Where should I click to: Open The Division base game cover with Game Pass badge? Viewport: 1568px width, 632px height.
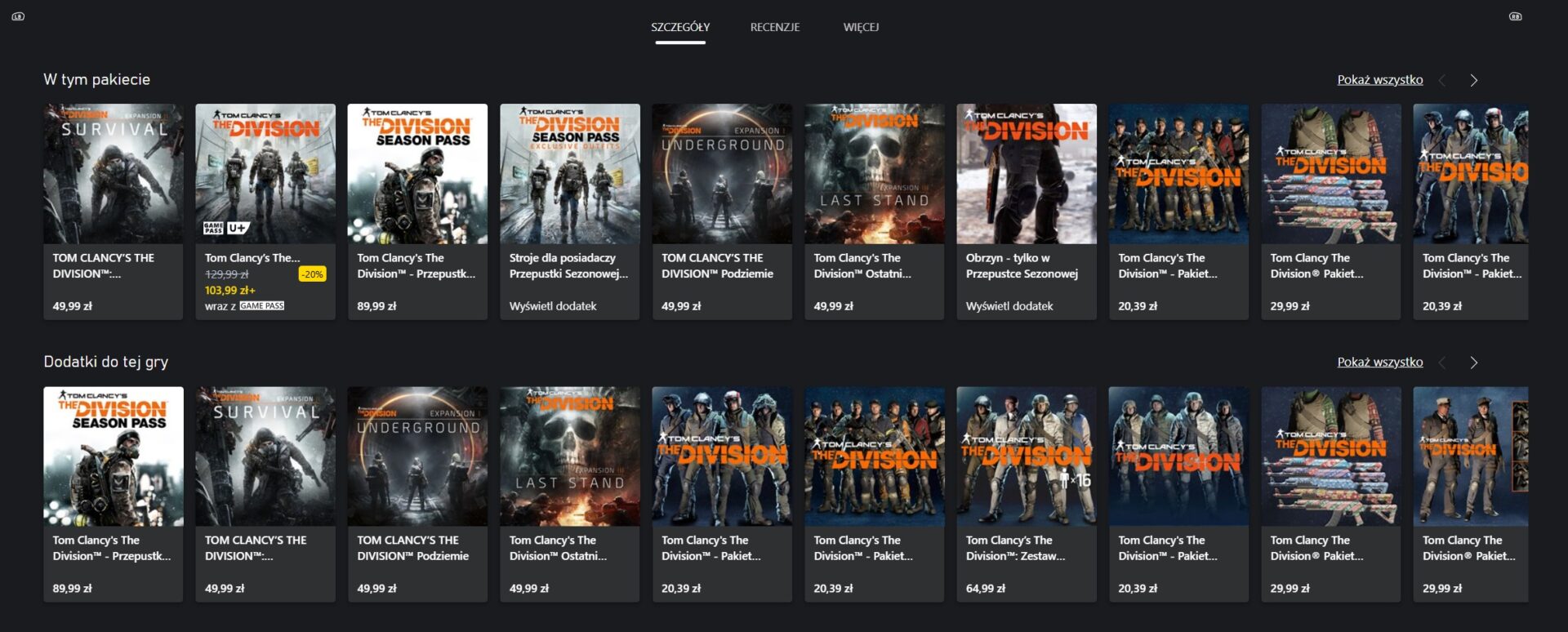point(265,173)
